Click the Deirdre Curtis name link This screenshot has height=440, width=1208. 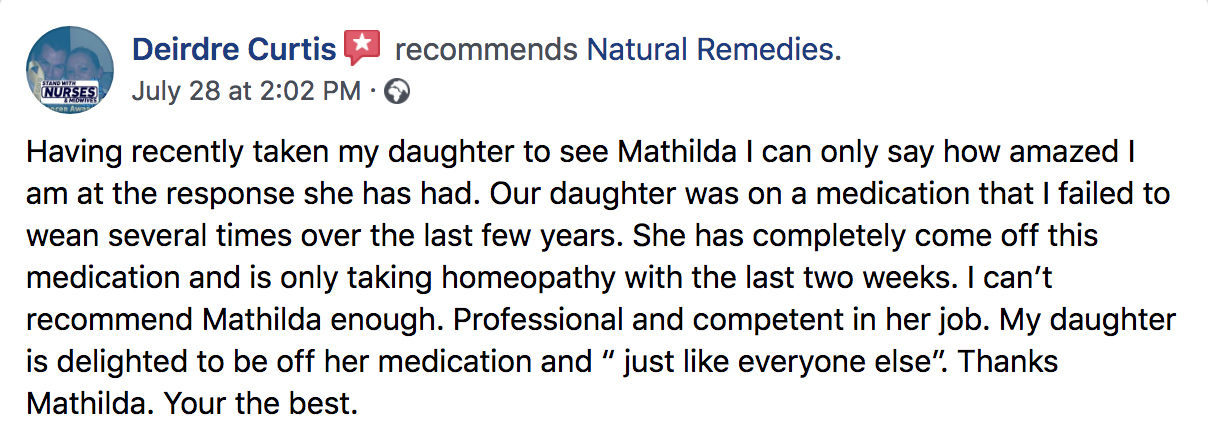click(236, 49)
